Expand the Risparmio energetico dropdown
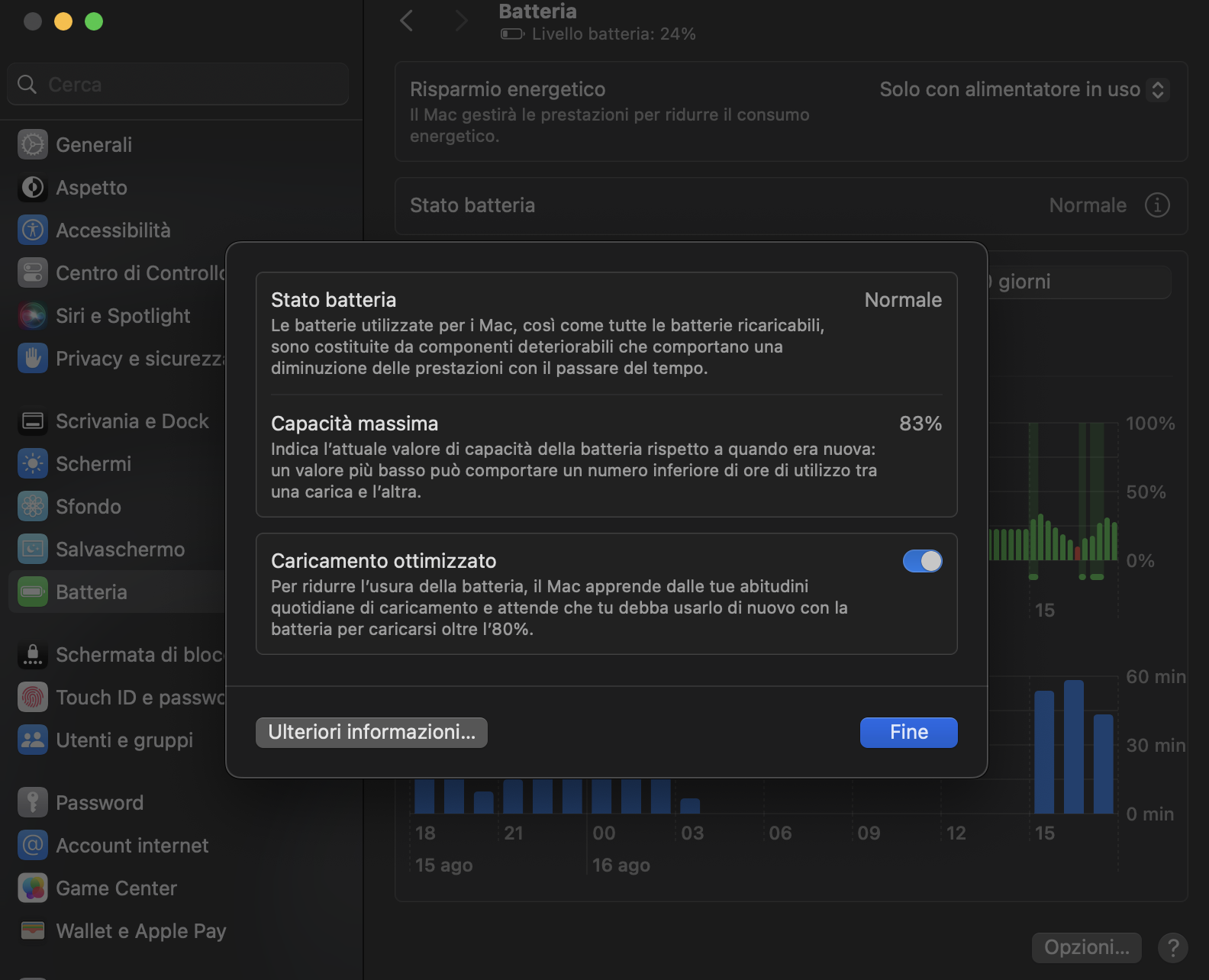This screenshot has width=1209, height=980. pyautogui.click(x=1024, y=90)
